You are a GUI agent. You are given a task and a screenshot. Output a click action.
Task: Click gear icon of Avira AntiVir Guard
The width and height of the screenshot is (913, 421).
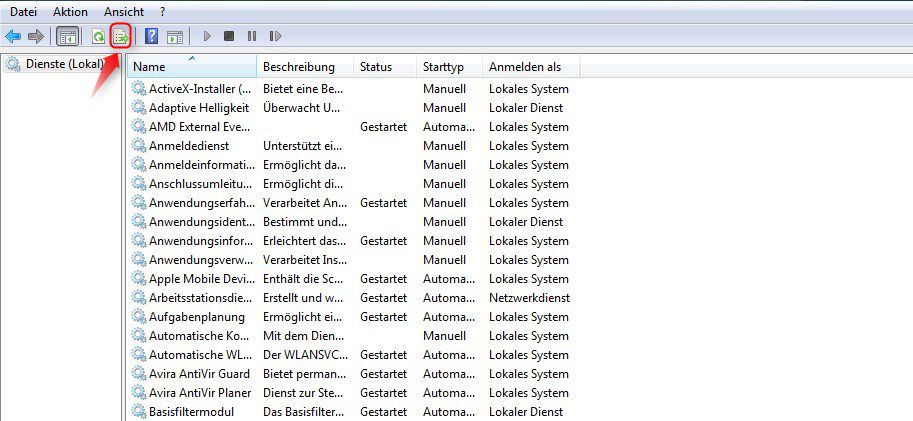139,373
